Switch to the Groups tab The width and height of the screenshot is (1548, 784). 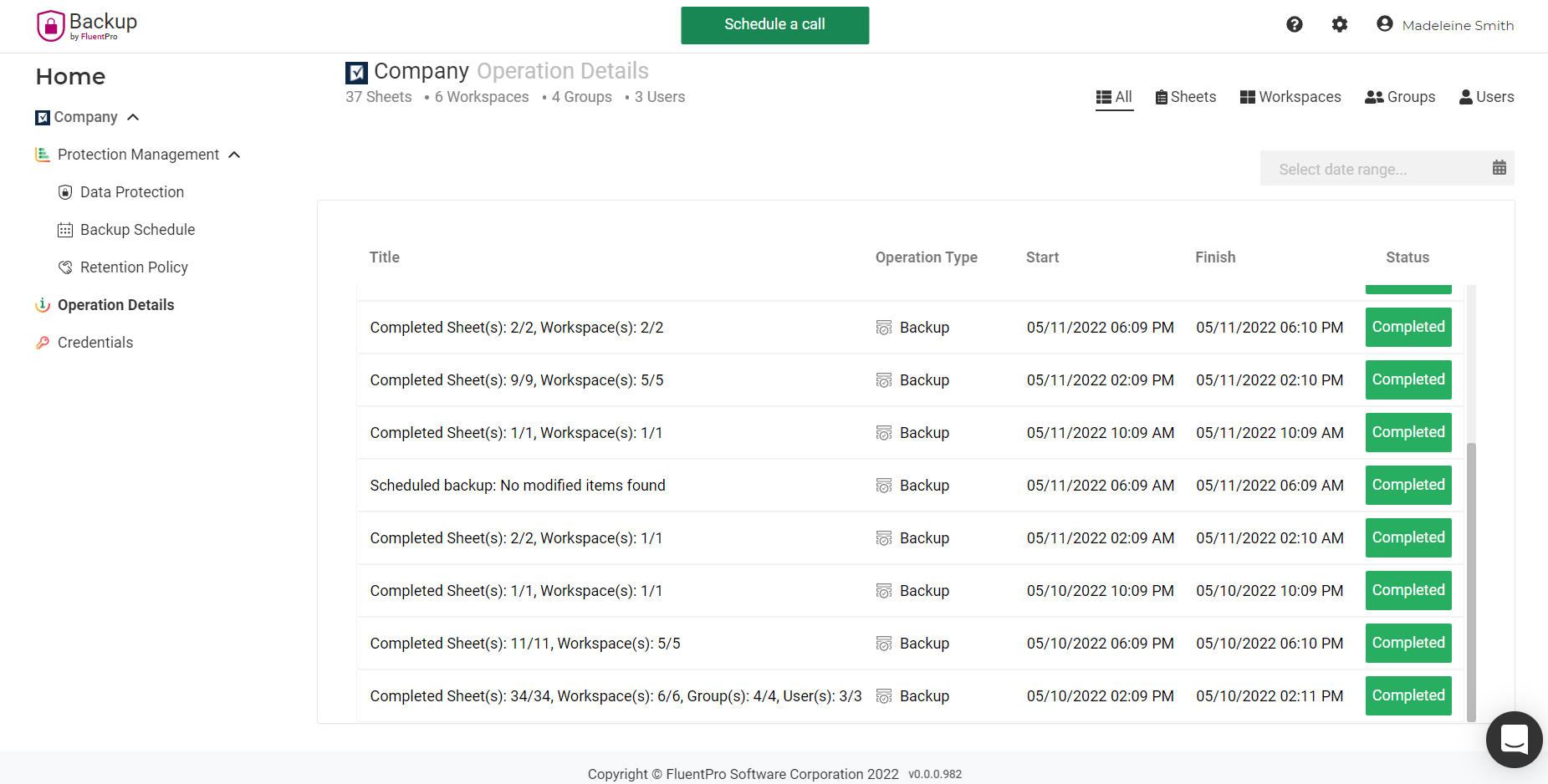pyautogui.click(x=1399, y=97)
